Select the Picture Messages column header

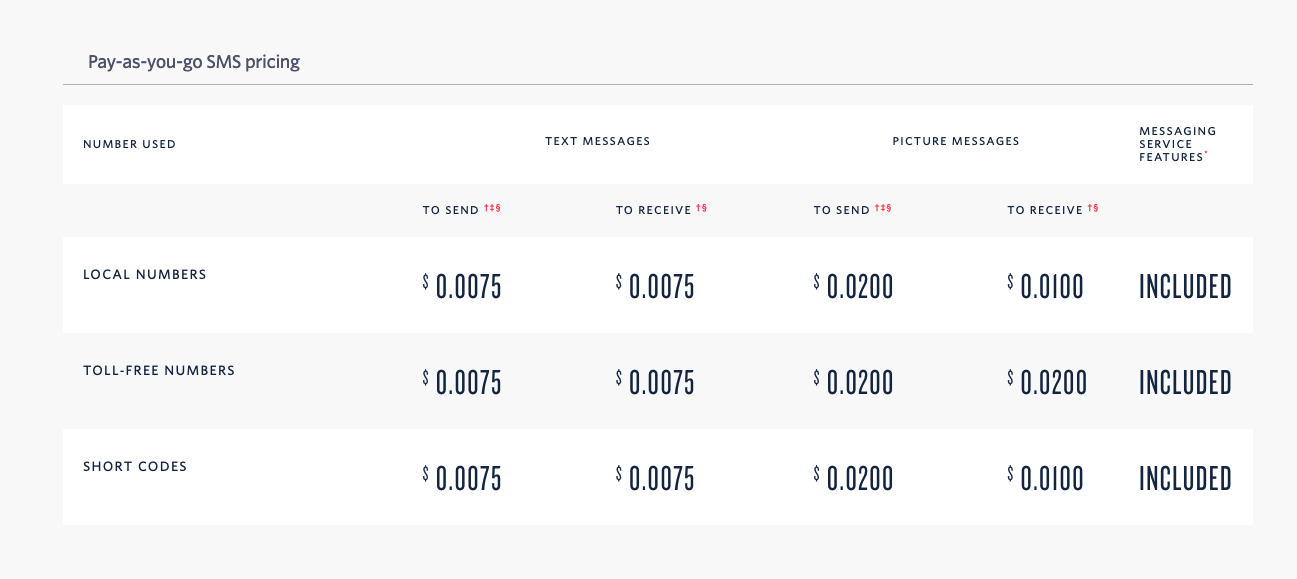pos(956,141)
